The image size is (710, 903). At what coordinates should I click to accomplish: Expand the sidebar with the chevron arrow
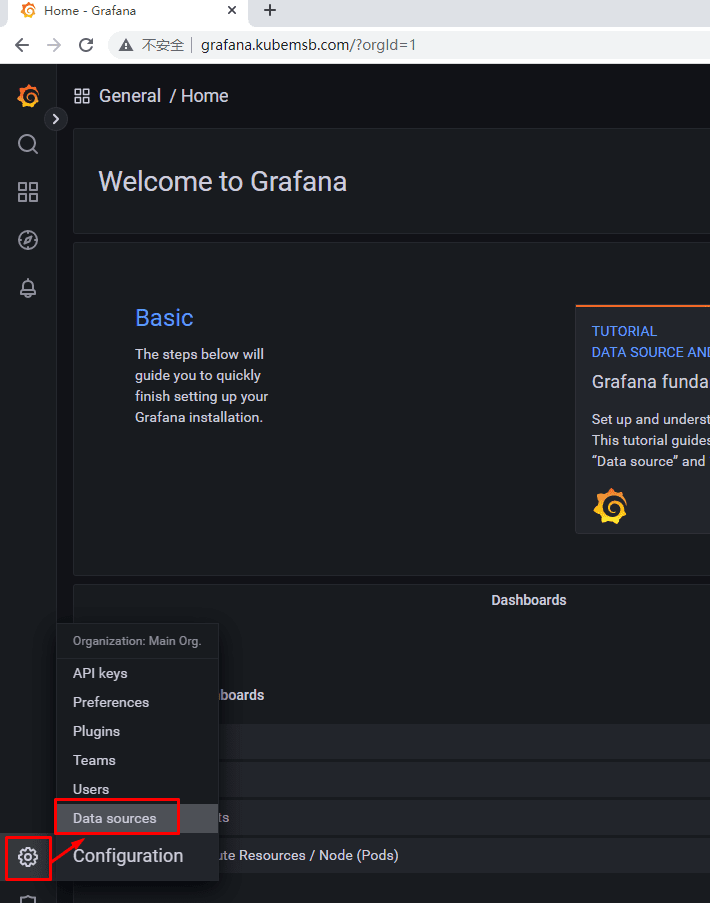(56, 119)
